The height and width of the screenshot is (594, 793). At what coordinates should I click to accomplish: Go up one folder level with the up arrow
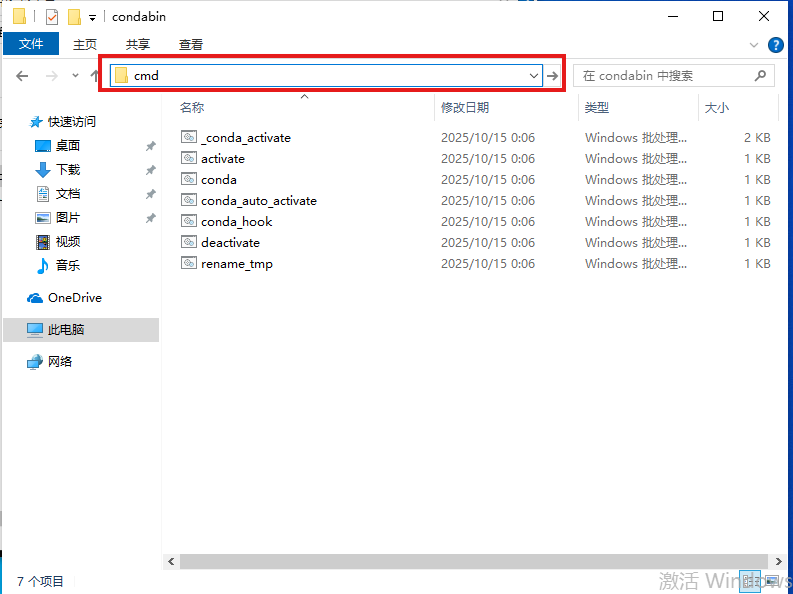coord(96,76)
